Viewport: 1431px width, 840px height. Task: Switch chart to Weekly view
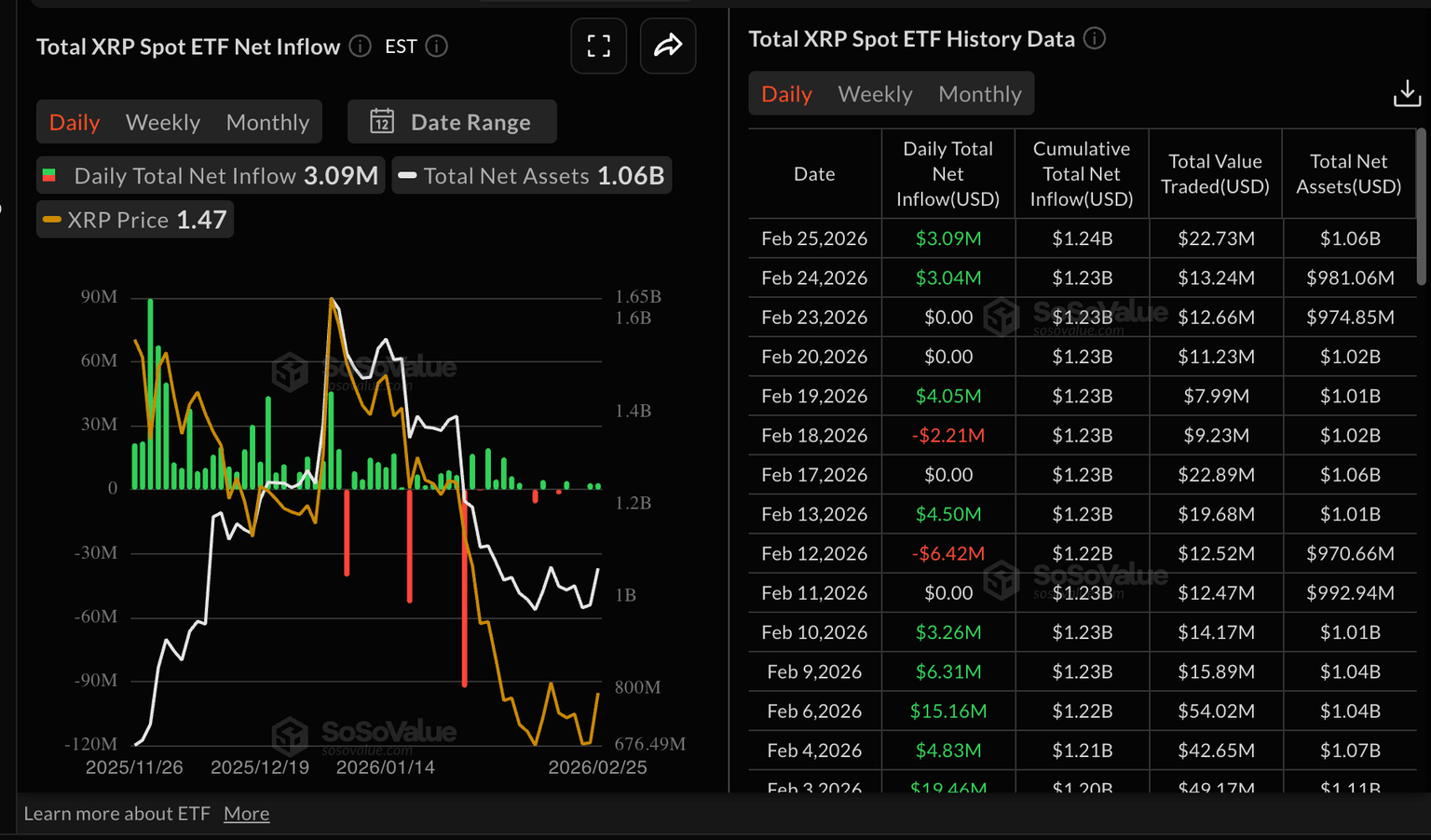[163, 122]
